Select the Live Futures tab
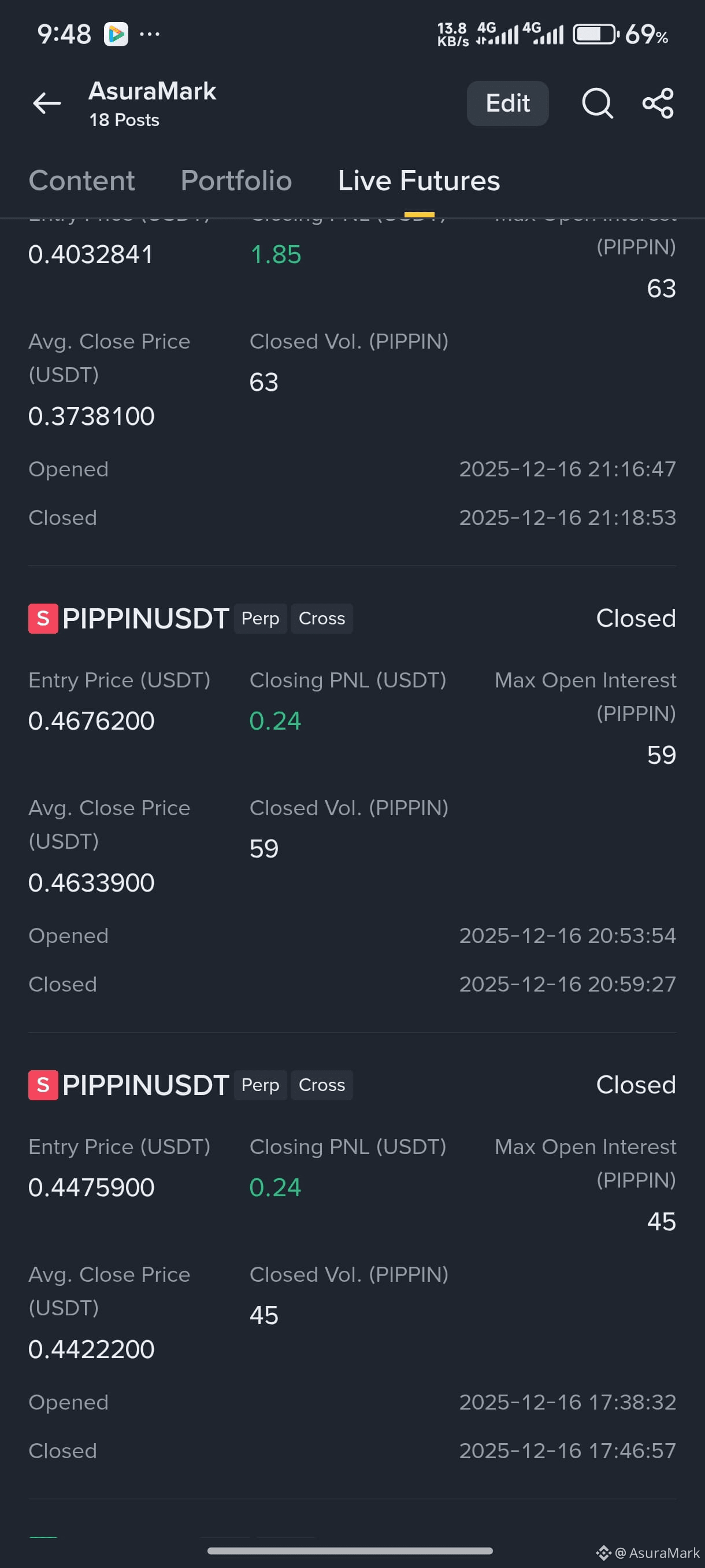Screen dimensions: 705x1568 tap(419, 181)
